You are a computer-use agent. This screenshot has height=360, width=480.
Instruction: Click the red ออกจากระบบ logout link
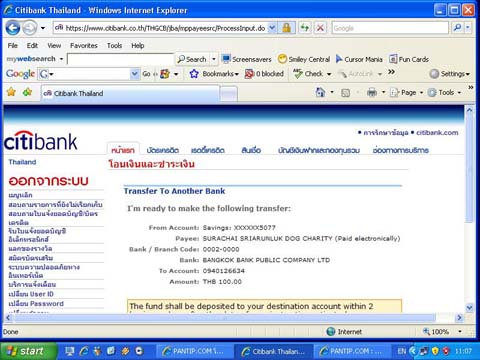48,181
